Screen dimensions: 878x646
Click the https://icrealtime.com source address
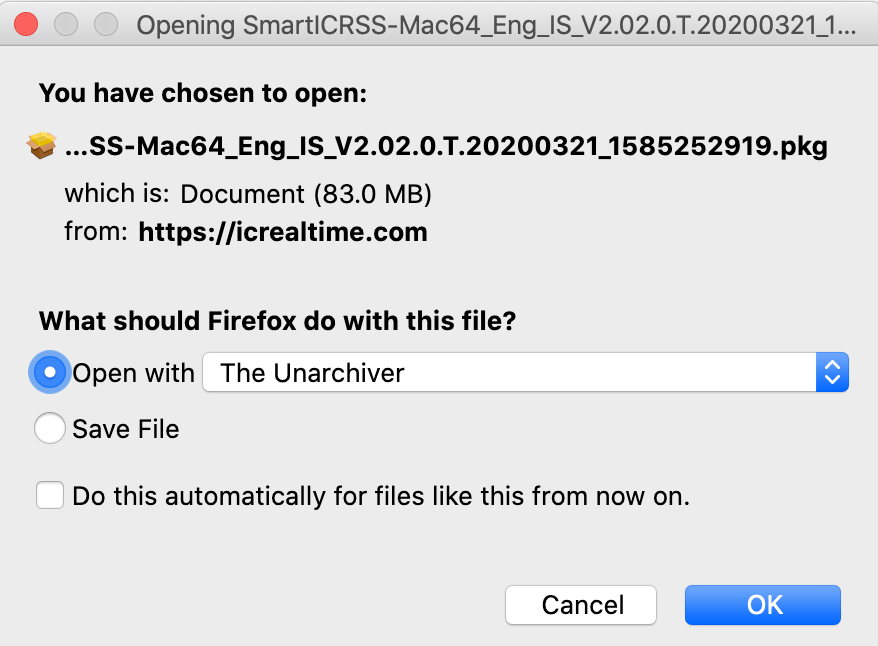click(x=283, y=232)
